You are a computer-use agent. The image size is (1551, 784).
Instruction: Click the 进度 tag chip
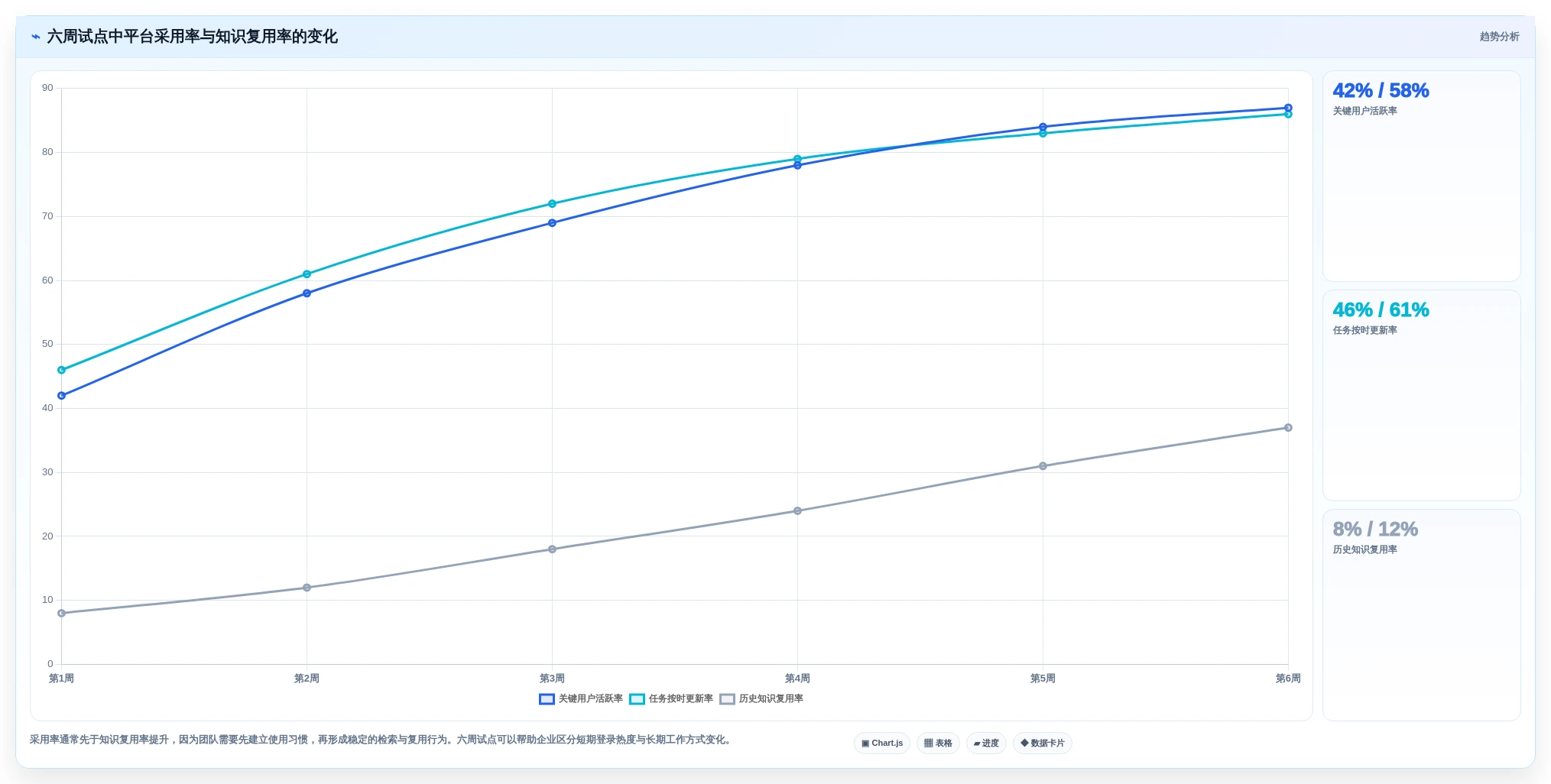pos(986,744)
